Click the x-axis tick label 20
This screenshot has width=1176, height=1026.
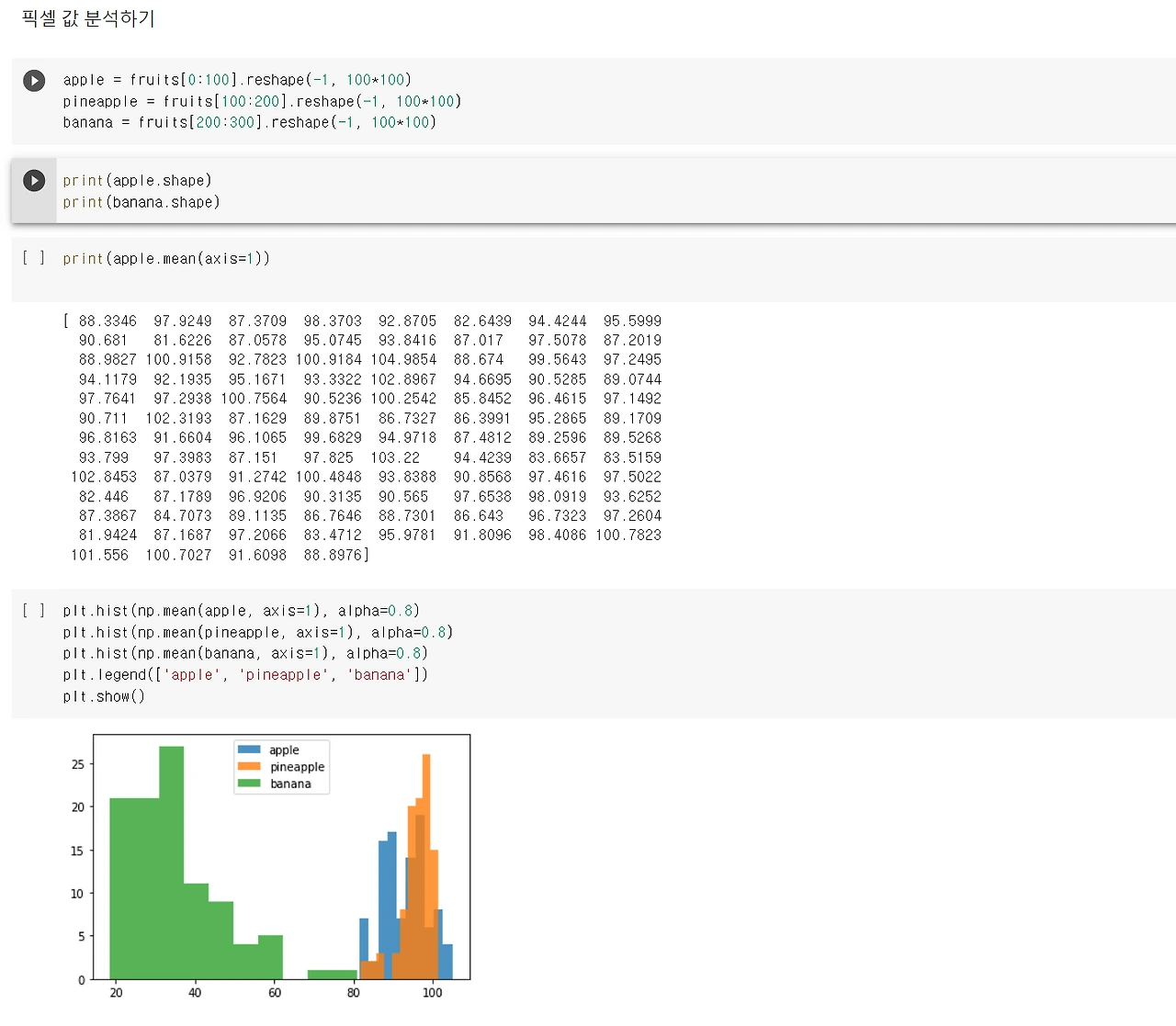(116, 992)
